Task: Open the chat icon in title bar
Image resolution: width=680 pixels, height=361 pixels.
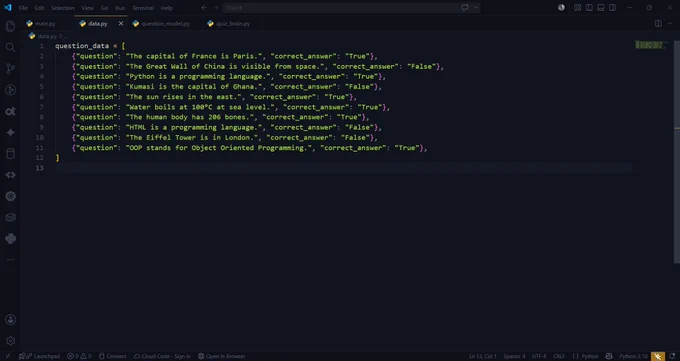Action: 465,7
